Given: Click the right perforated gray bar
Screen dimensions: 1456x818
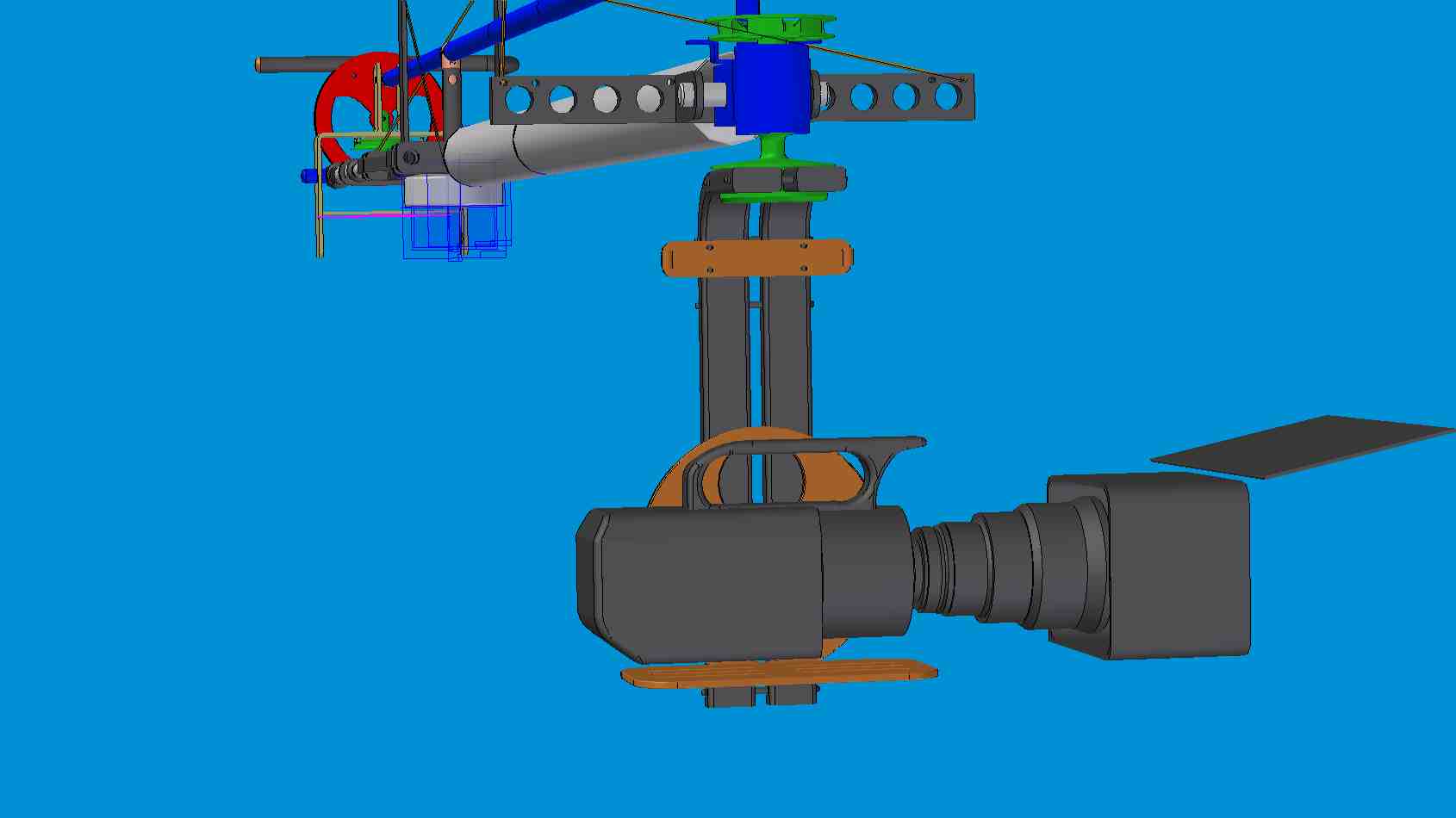Looking at the screenshot, I should [896, 96].
